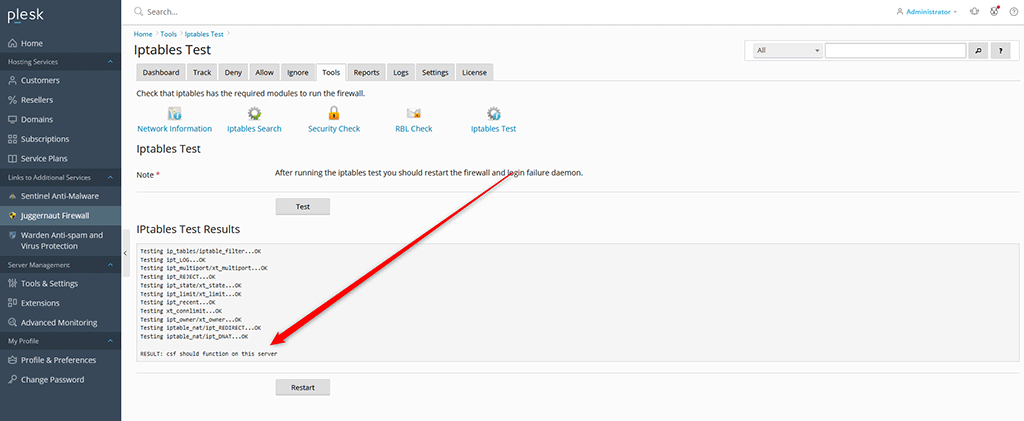1024x421 pixels.
Task: Open the Network Information link text
Action: [x=174, y=129]
